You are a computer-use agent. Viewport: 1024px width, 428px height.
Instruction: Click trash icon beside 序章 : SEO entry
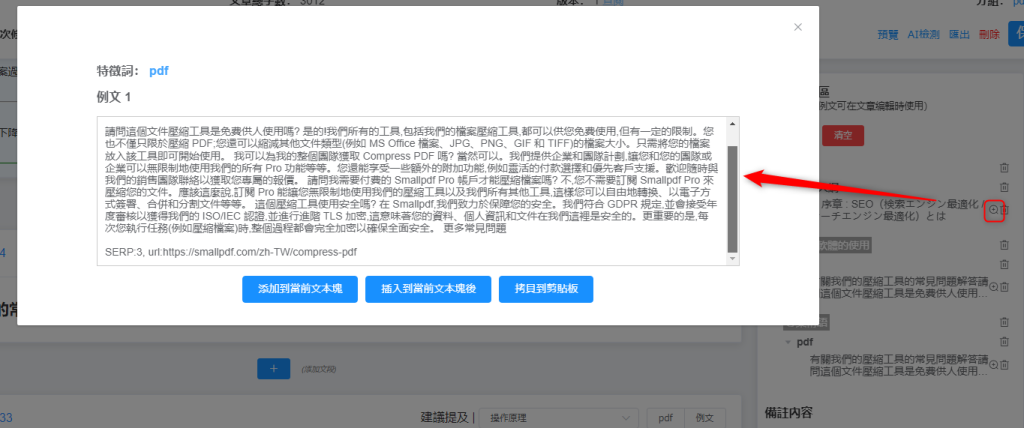1005,210
